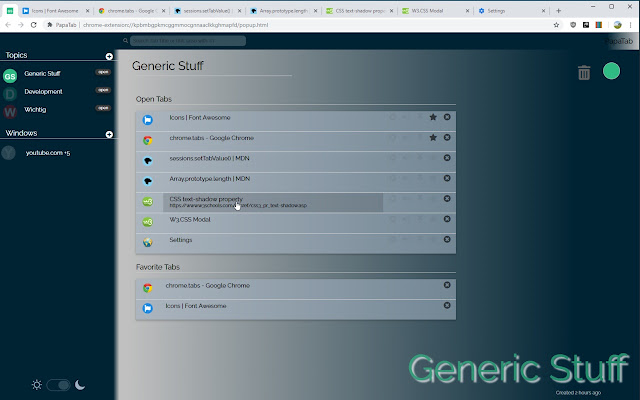Screen dimensions: 640x400
Task: Add a new topic with plus icon
Action: click(x=109, y=56)
